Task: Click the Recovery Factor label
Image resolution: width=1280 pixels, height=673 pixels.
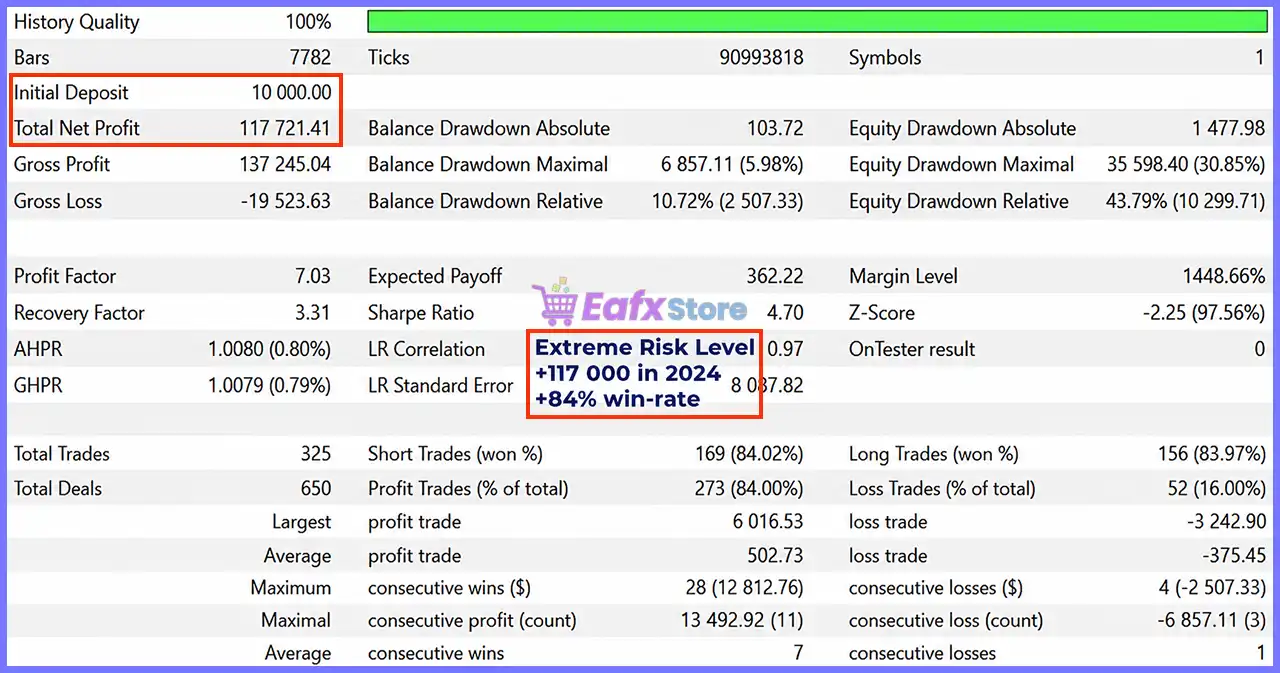Action: pyautogui.click(x=80, y=314)
